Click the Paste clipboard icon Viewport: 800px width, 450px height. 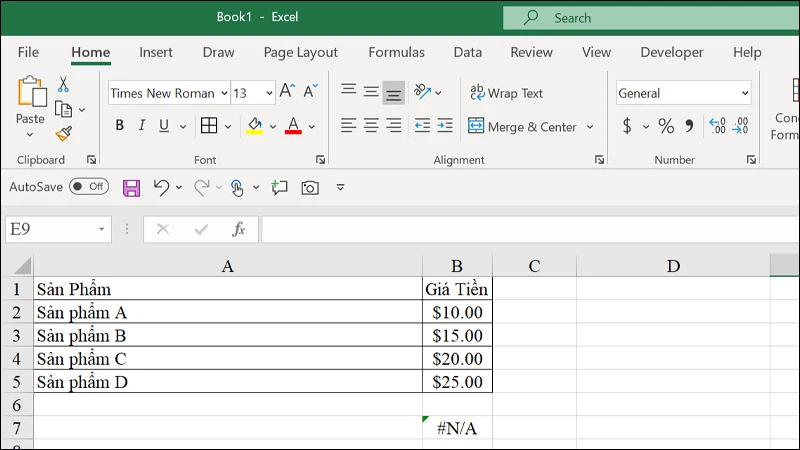coord(31,92)
